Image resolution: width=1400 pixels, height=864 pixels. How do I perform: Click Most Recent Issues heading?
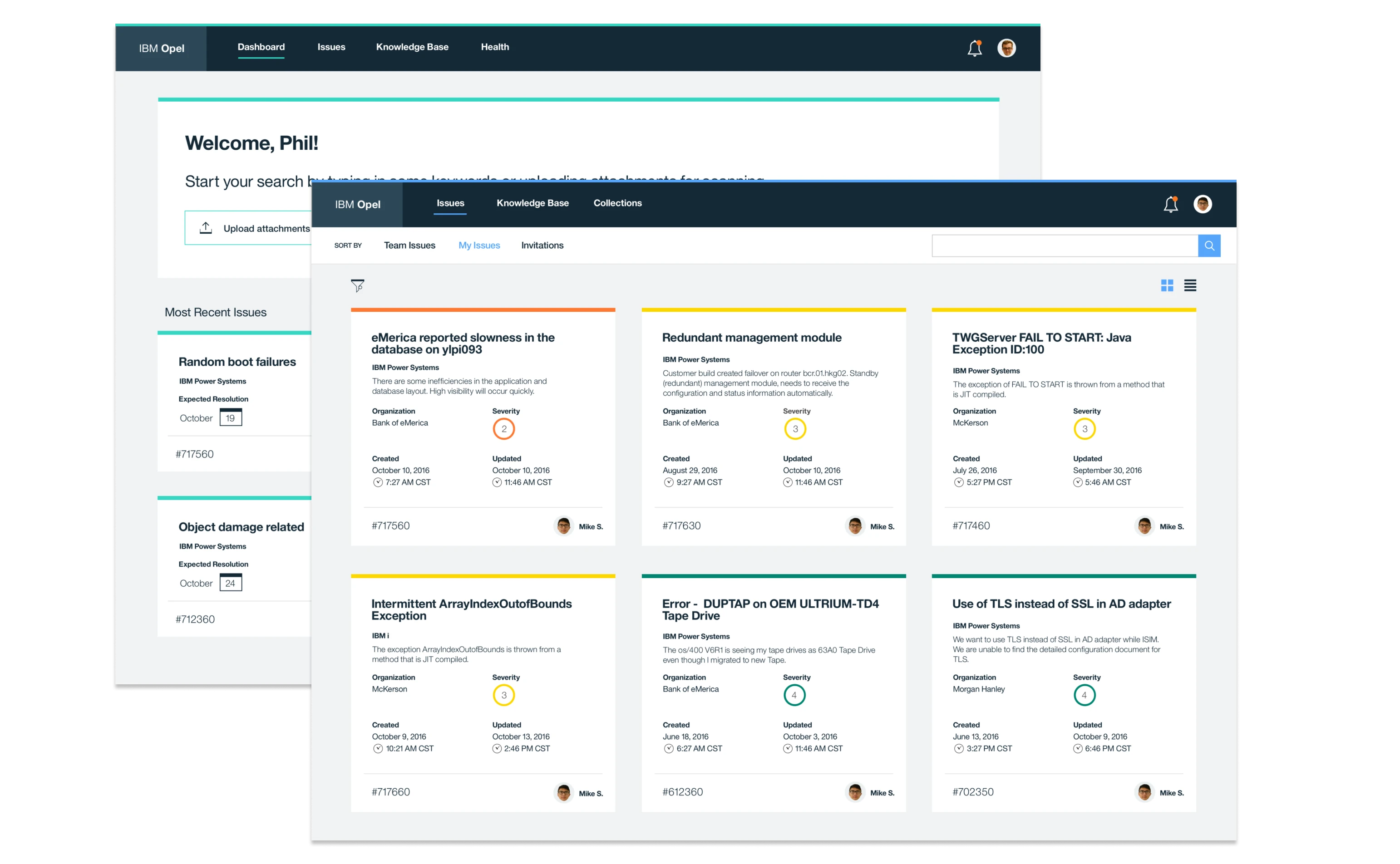[216, 312]
